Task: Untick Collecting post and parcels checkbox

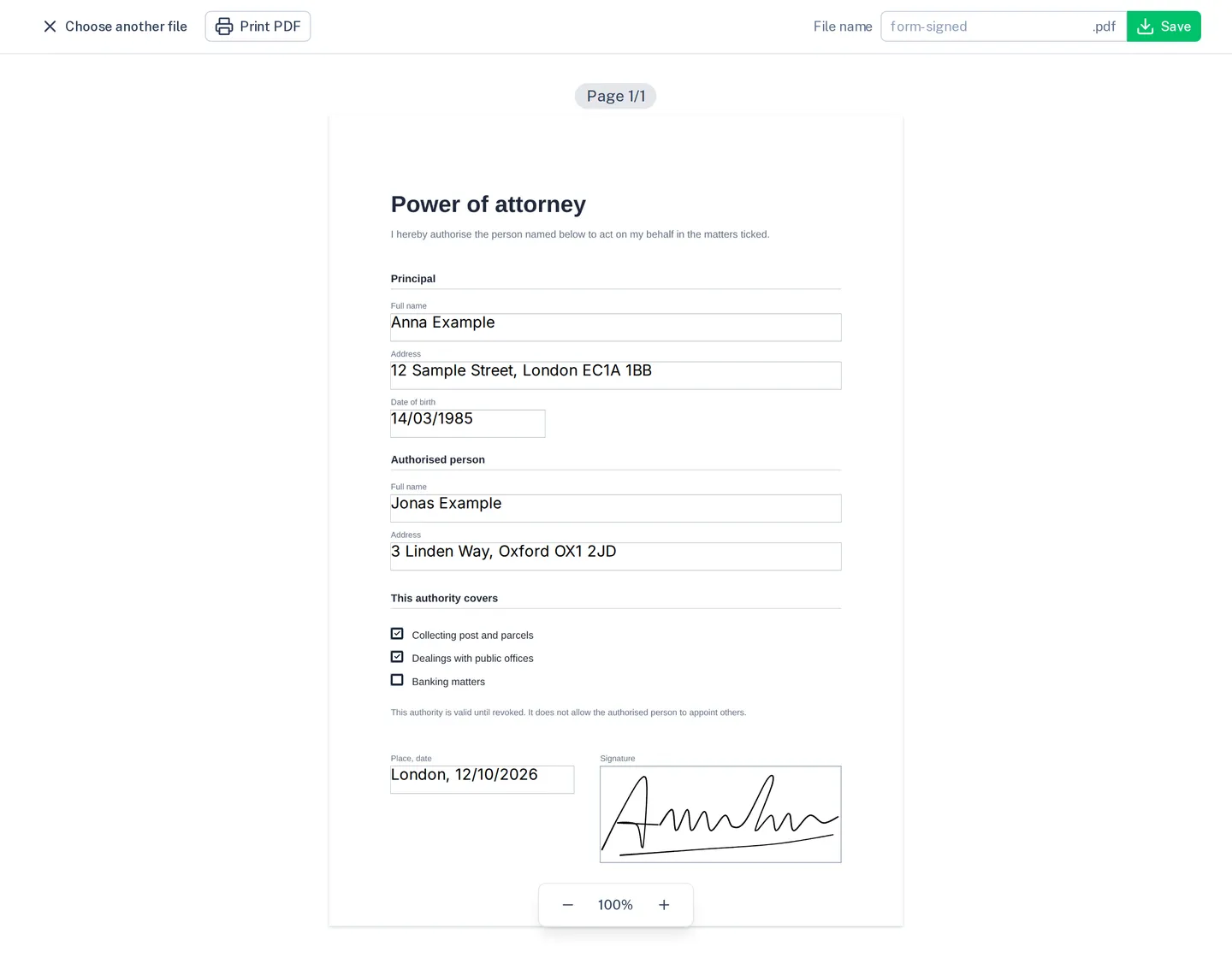Action: pos(397,634)
